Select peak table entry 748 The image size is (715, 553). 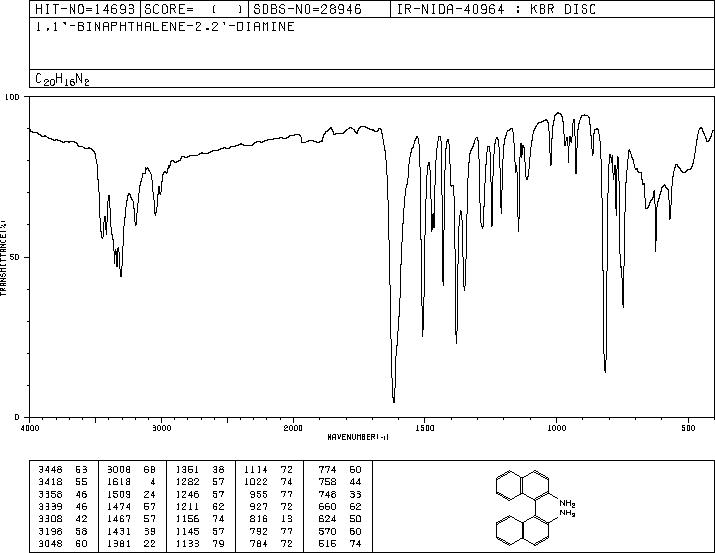point(340,494)
